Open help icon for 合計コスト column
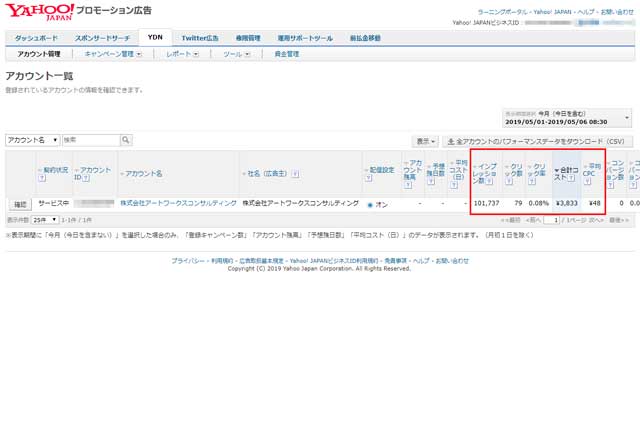Image resolution: width=640 pixels, height=427 pixels. 571,178
